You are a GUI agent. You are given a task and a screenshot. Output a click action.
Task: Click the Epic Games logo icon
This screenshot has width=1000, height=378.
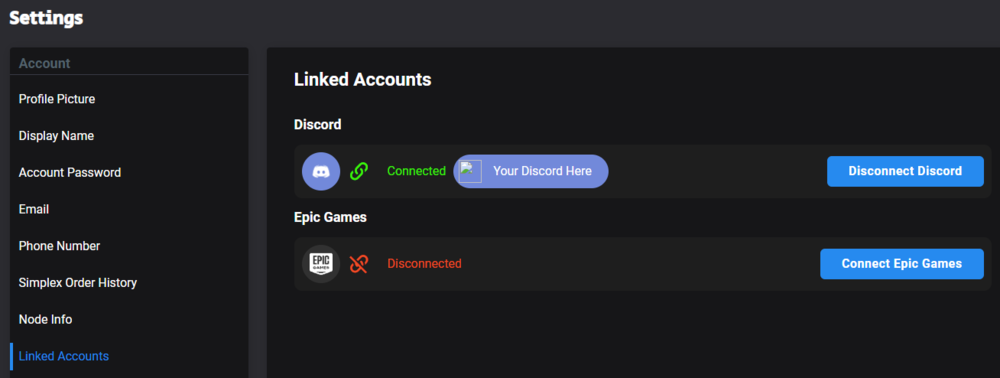pyautogui.click(x=321, y=264)
